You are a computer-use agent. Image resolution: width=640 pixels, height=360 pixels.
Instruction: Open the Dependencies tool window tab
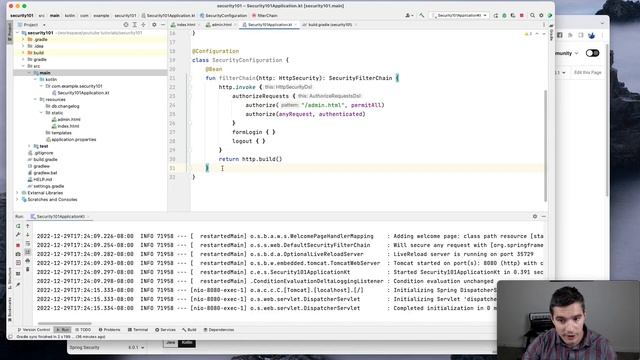219,329
